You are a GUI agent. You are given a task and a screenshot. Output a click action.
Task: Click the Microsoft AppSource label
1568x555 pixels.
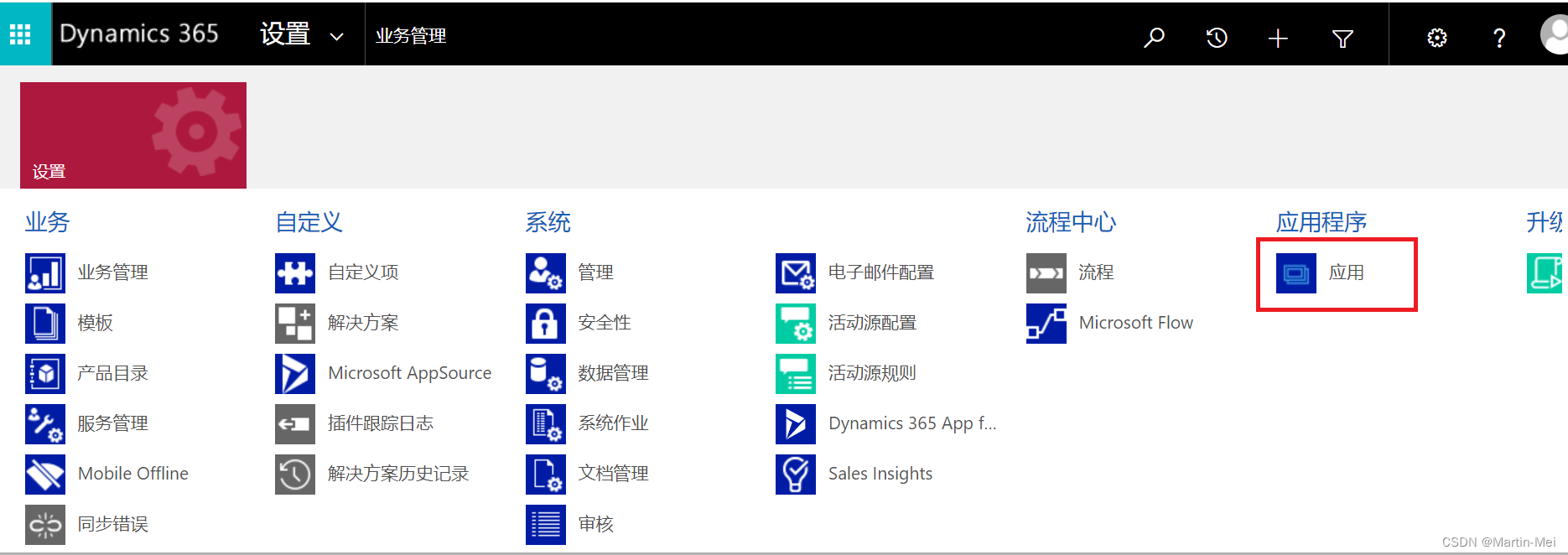pos(410,373)
